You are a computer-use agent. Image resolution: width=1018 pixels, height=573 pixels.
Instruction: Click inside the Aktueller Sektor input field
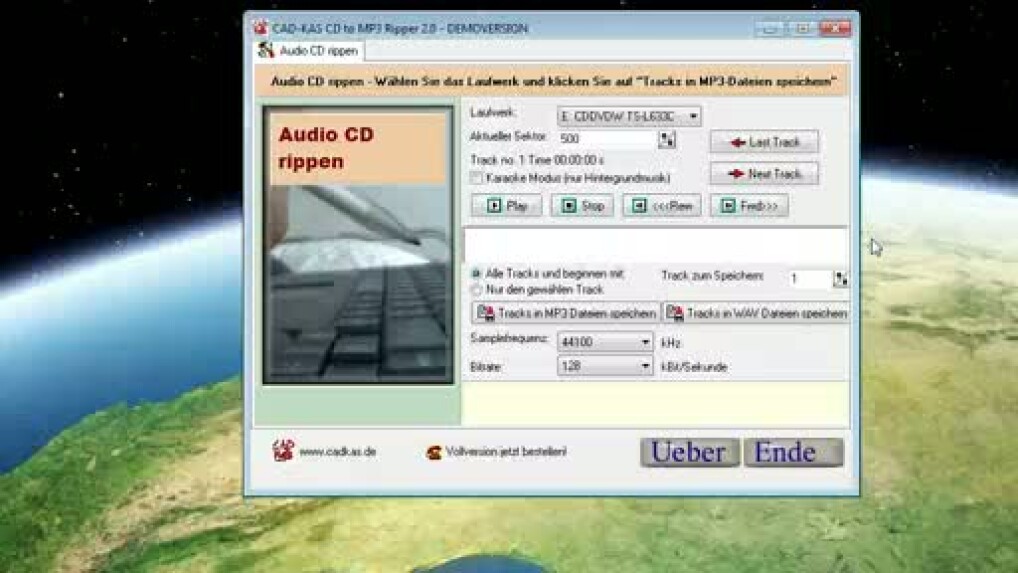pyautogui.click(x=605, y=140)
